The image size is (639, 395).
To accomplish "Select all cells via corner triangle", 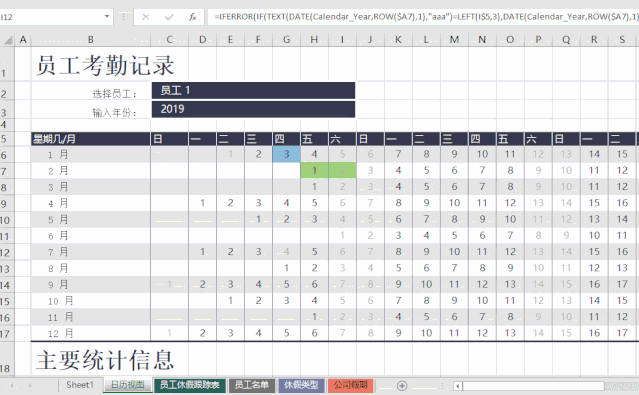I will 8,40.
